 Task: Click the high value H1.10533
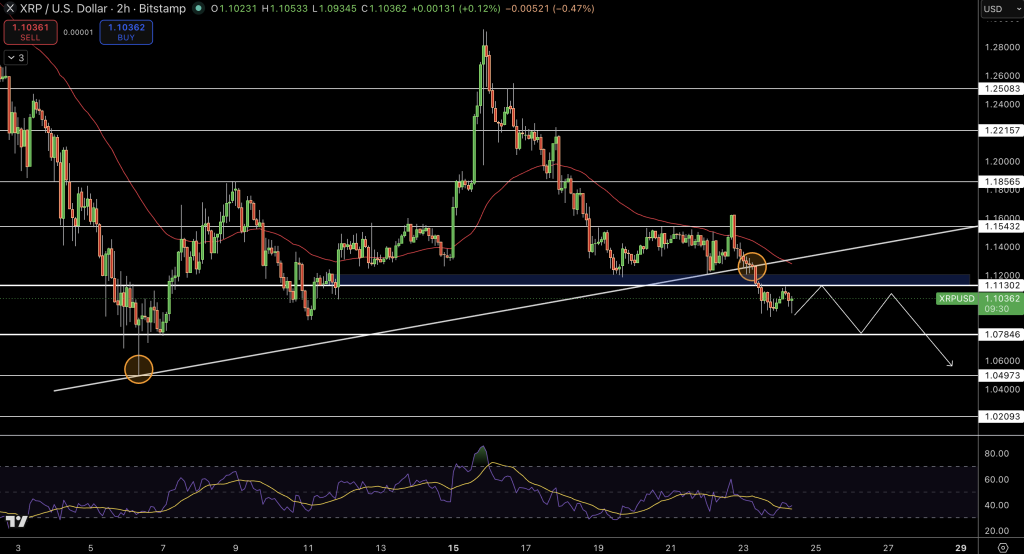285,8
